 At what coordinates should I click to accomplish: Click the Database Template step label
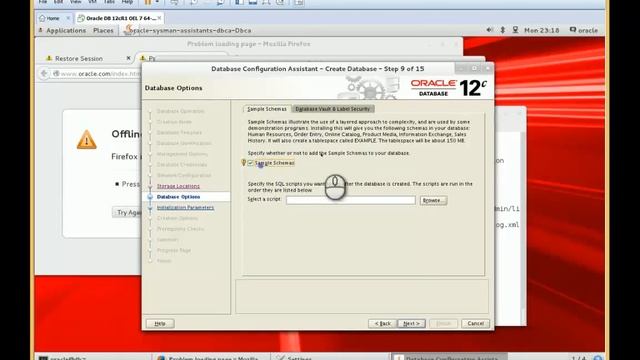[x=179, y=132]
